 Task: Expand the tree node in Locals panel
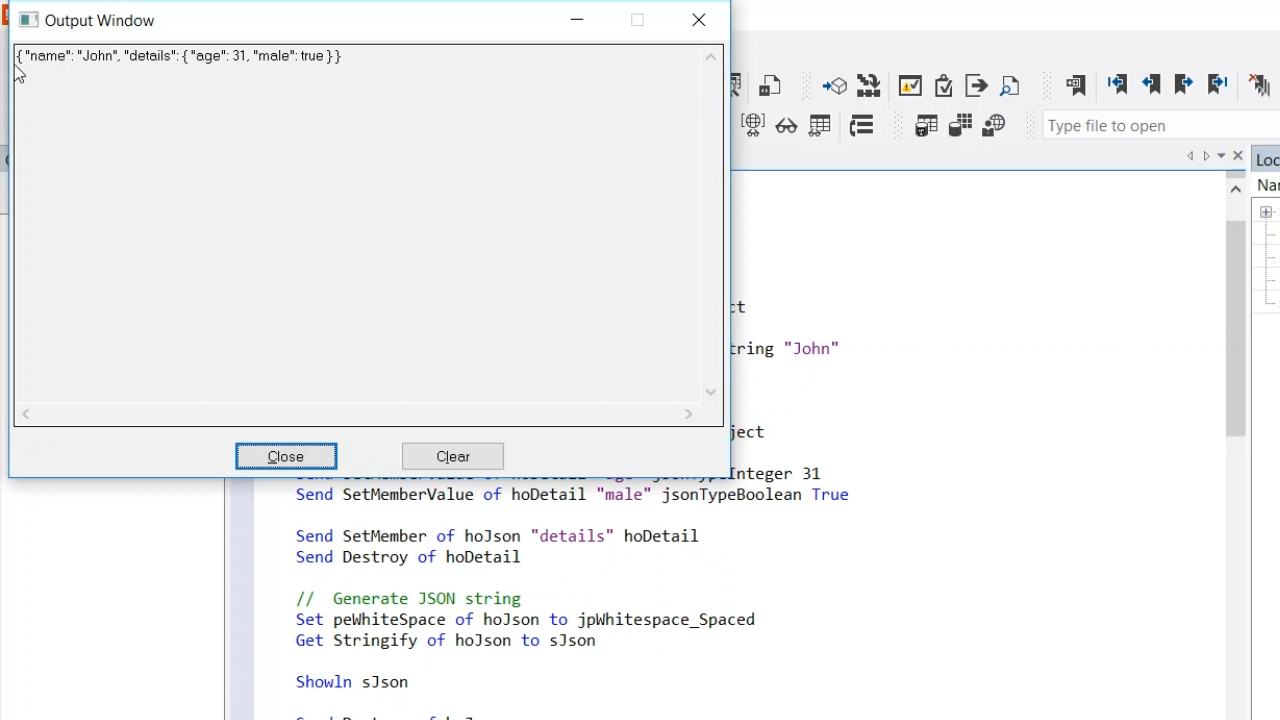point(1266,212)
